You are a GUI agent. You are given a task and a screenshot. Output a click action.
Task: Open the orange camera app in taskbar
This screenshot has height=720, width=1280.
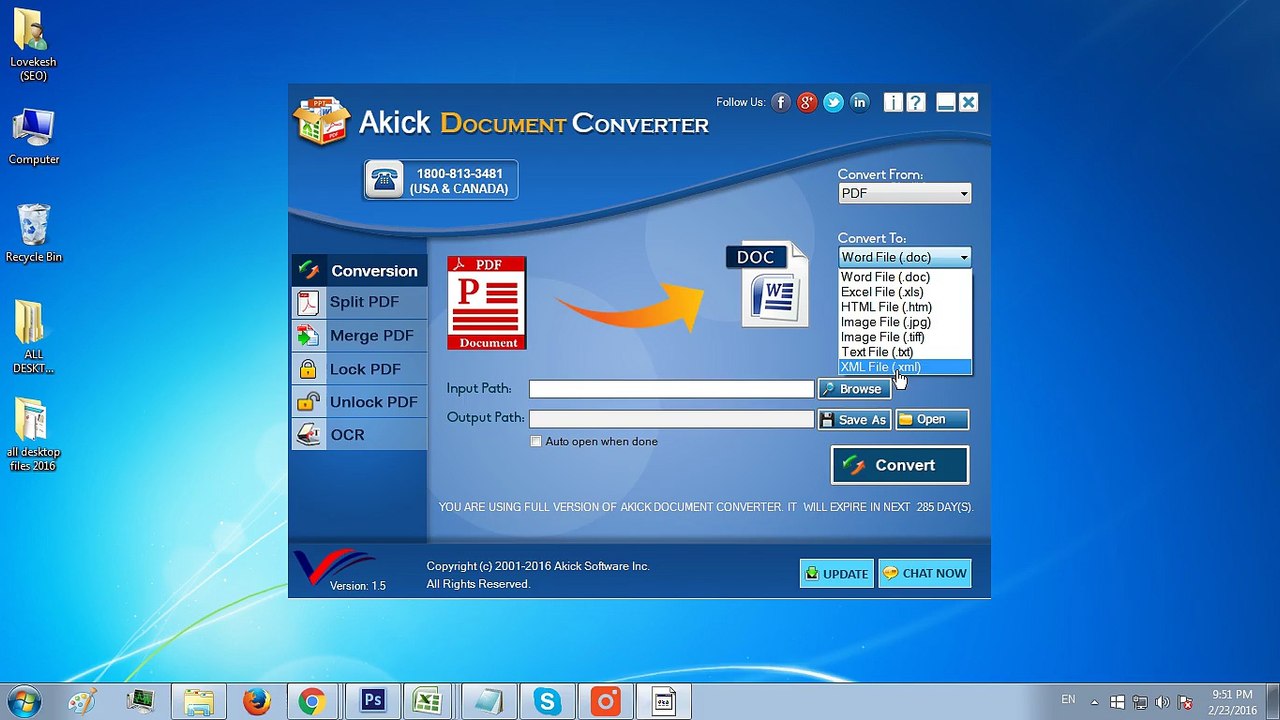point(605,701)
